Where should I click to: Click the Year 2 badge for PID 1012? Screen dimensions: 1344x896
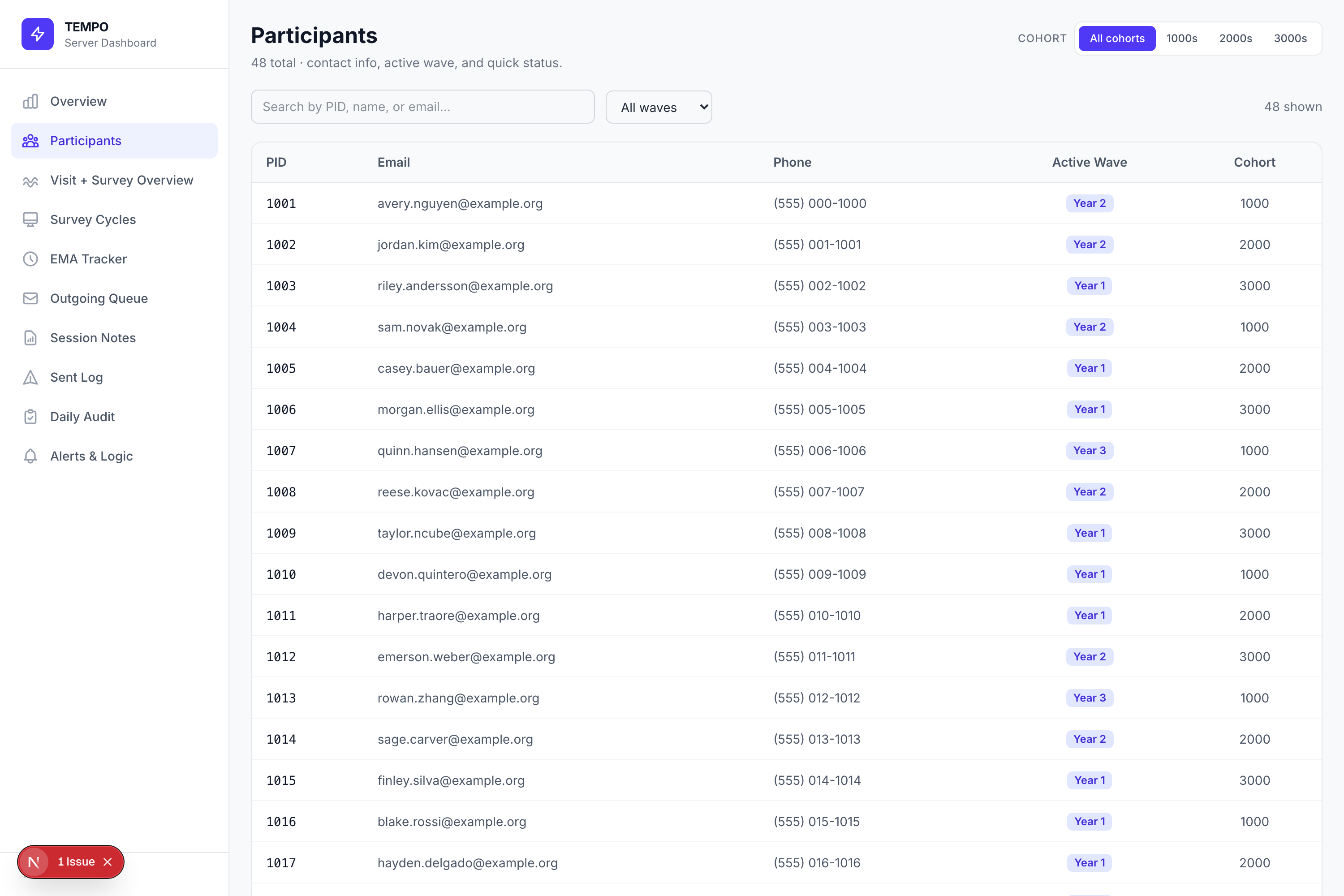[1089, 657]
